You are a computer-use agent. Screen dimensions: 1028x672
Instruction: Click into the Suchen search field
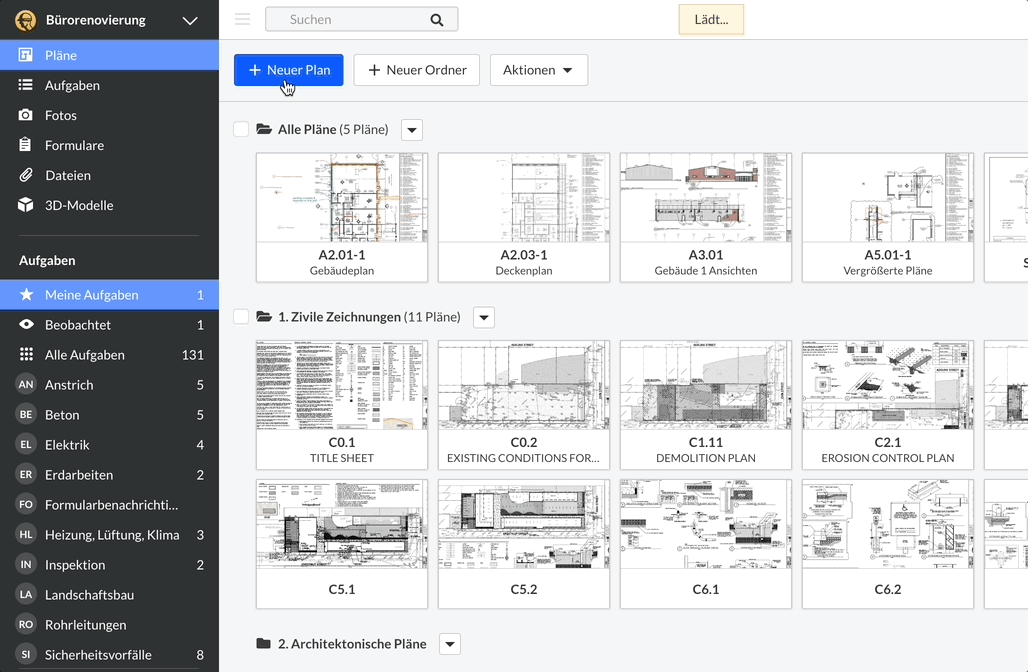[350, 19]
